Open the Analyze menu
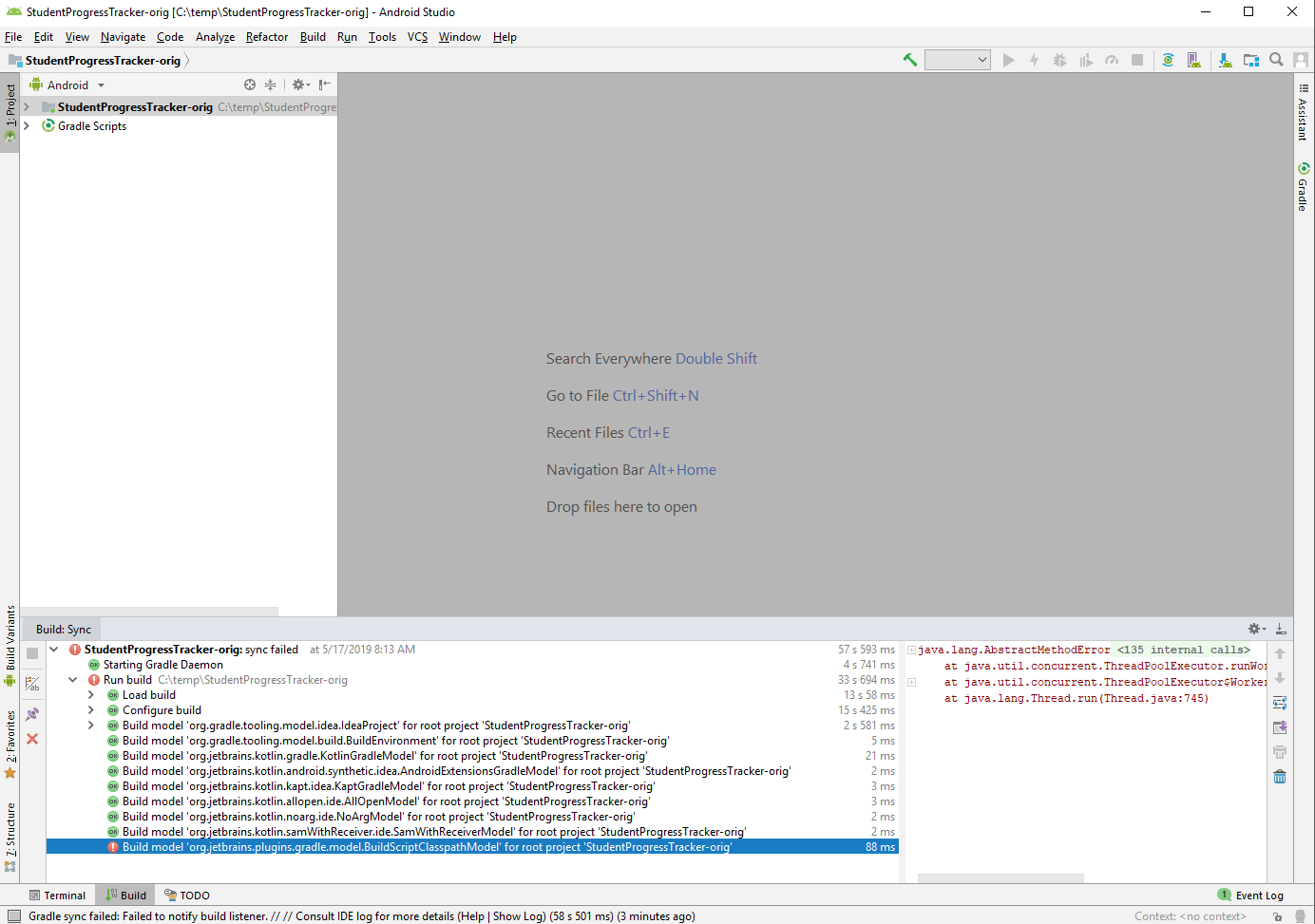Viewport: 1315px width, 924px height. 215,37
